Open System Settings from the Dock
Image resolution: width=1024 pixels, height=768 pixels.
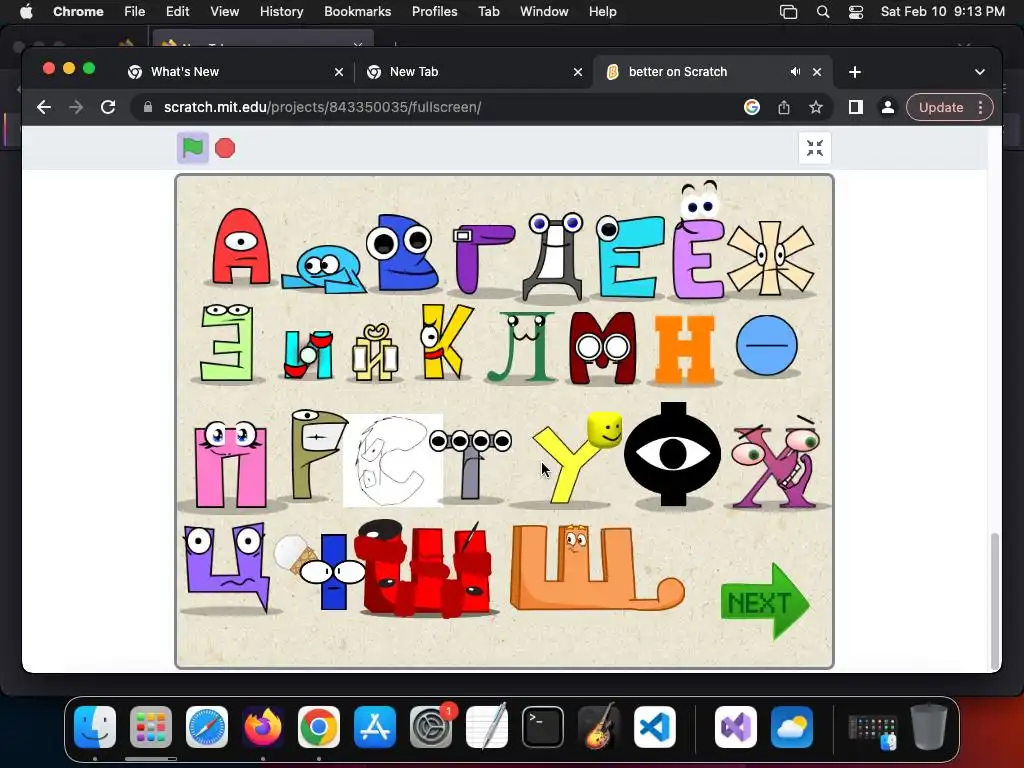coord(431,727)
